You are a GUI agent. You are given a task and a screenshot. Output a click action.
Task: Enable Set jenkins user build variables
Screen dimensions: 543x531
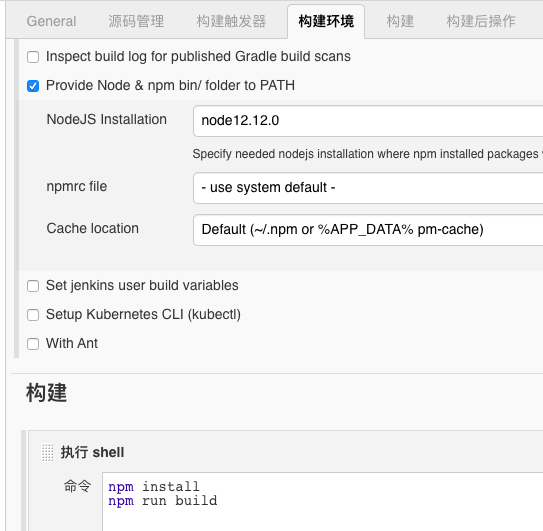tap(33, 286)
